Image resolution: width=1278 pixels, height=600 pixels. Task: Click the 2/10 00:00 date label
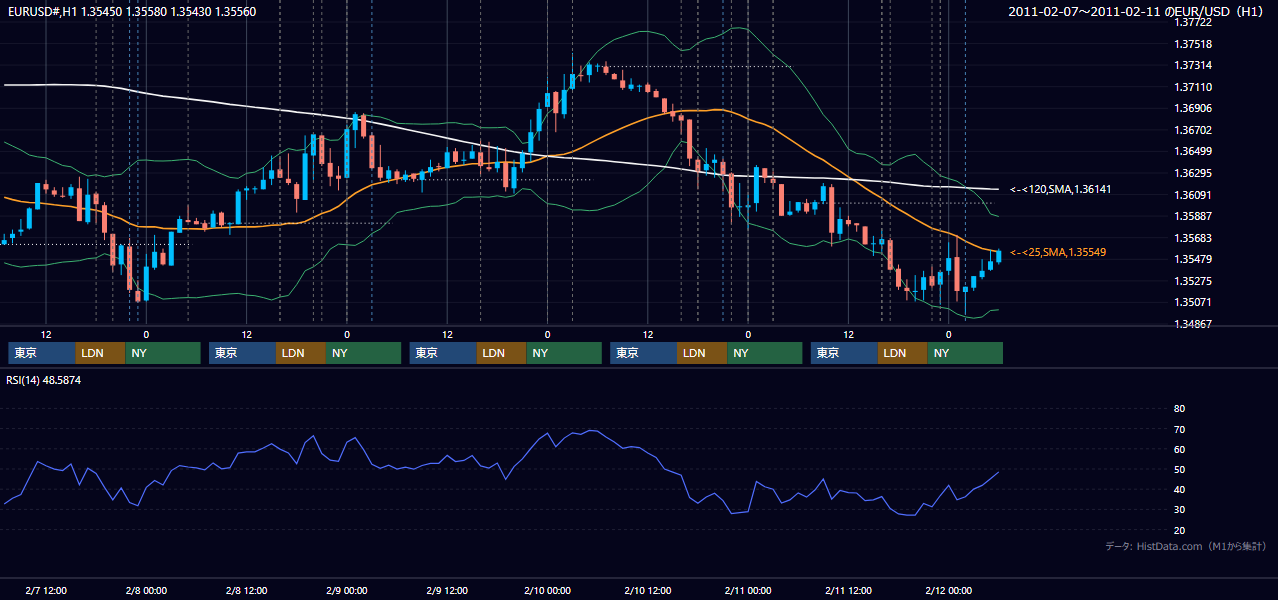tap(547, 591)
